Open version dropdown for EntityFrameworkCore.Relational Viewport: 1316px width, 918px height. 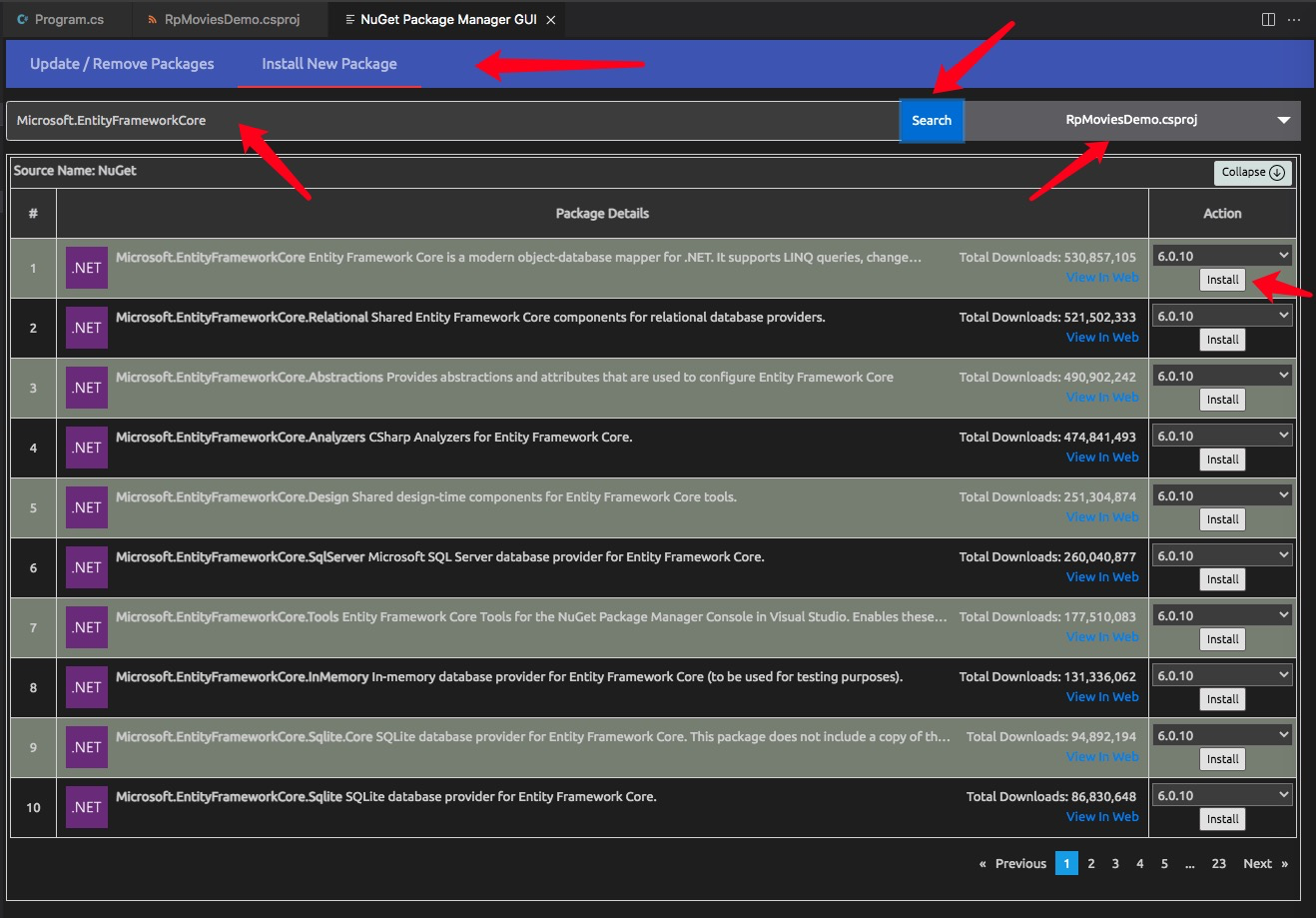pyautogui.click(x=1222, y=316)
